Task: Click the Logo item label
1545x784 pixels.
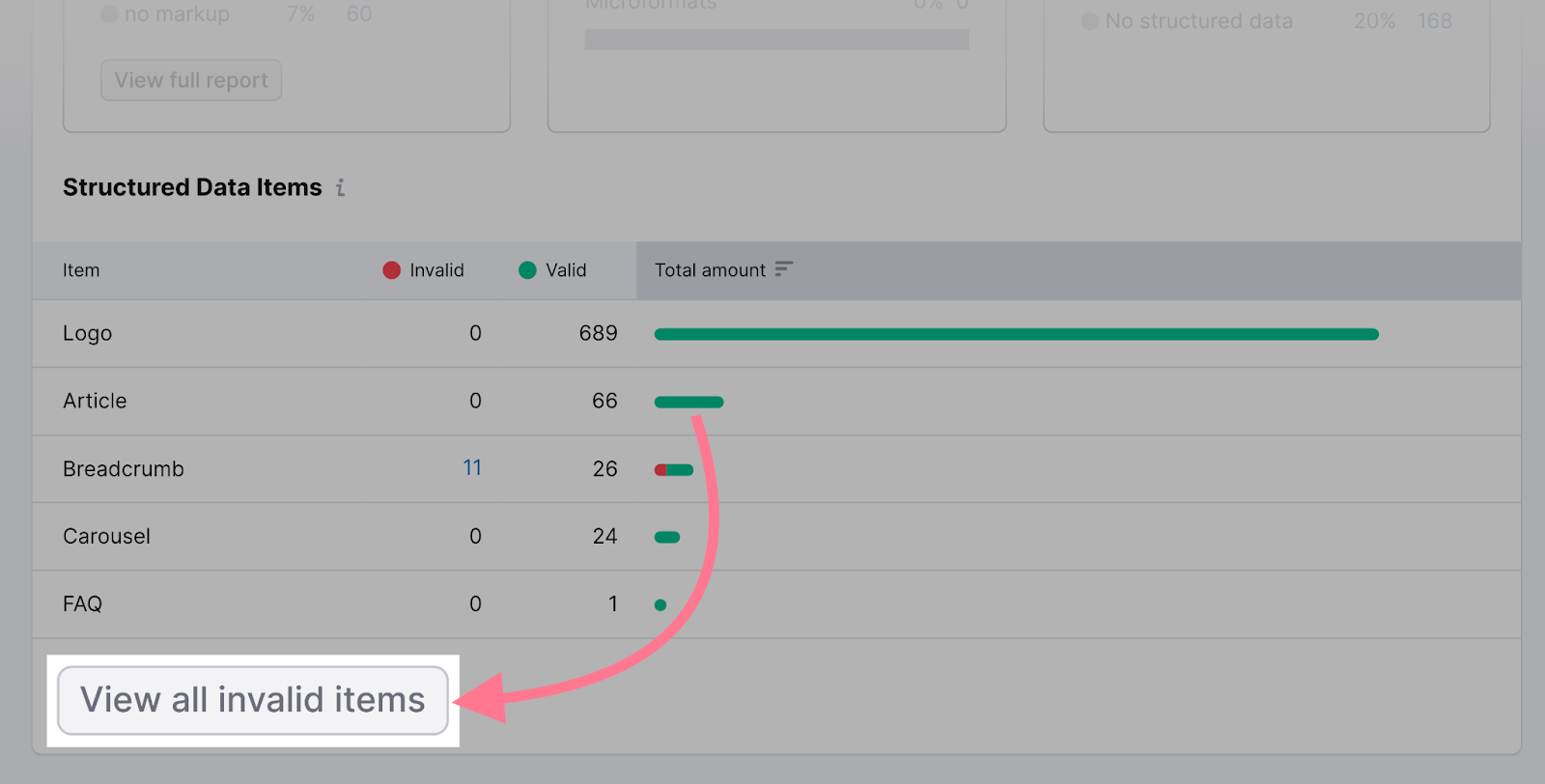Action: coord(87,333)
